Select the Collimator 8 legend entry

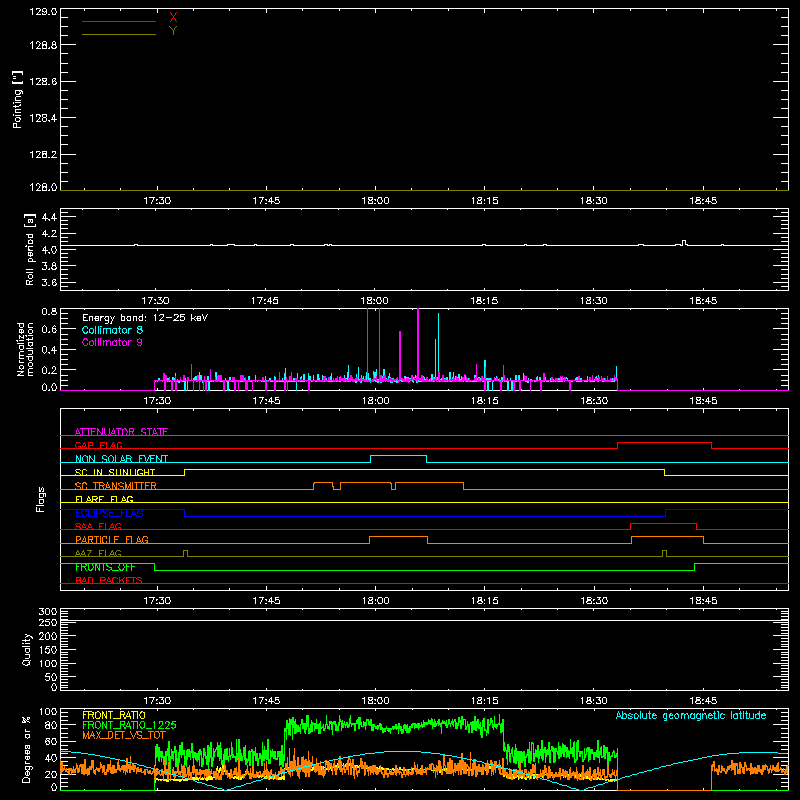[x=112, y=330]
